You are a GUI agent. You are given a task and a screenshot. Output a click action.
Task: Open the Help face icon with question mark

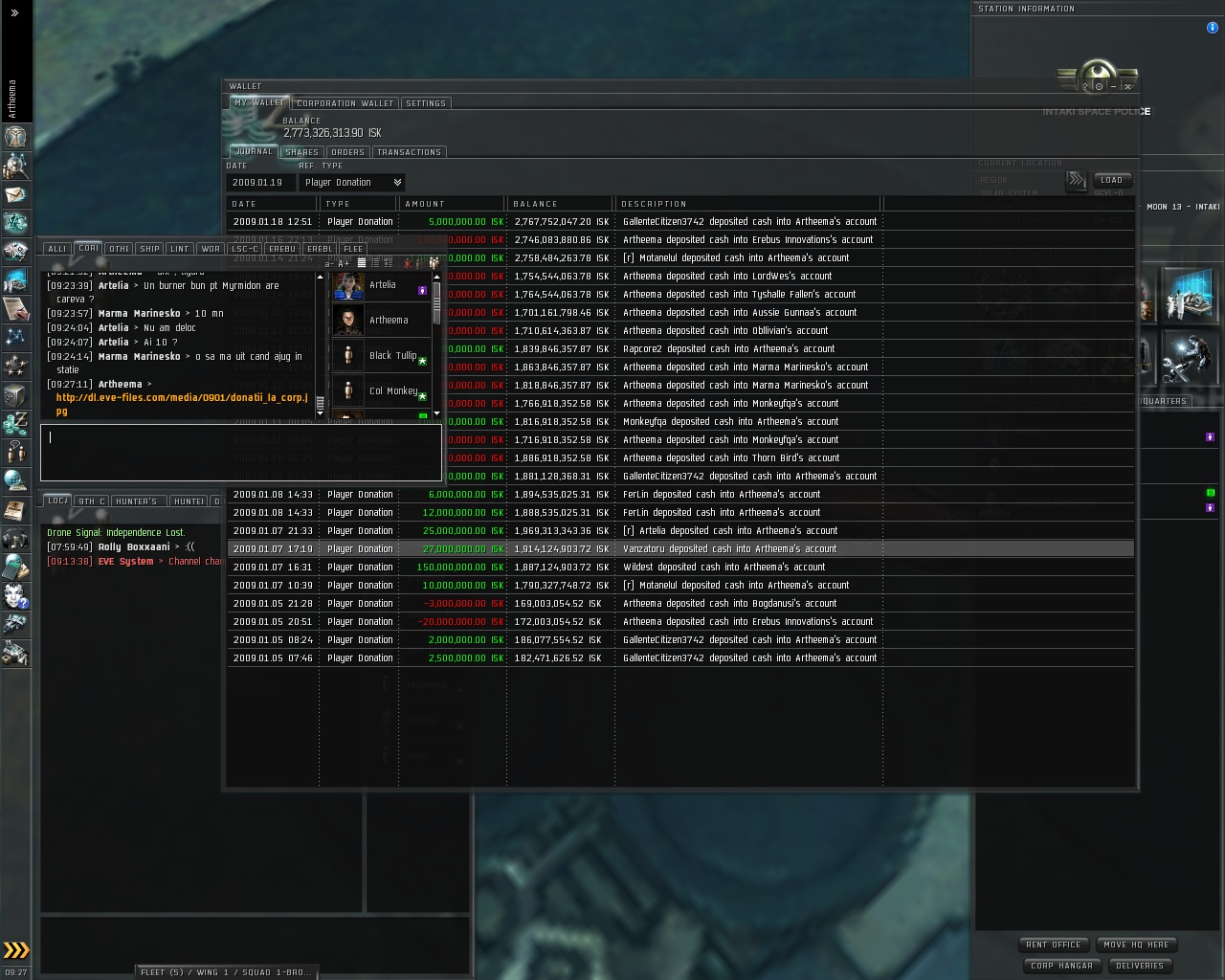[x=15, y=595]
